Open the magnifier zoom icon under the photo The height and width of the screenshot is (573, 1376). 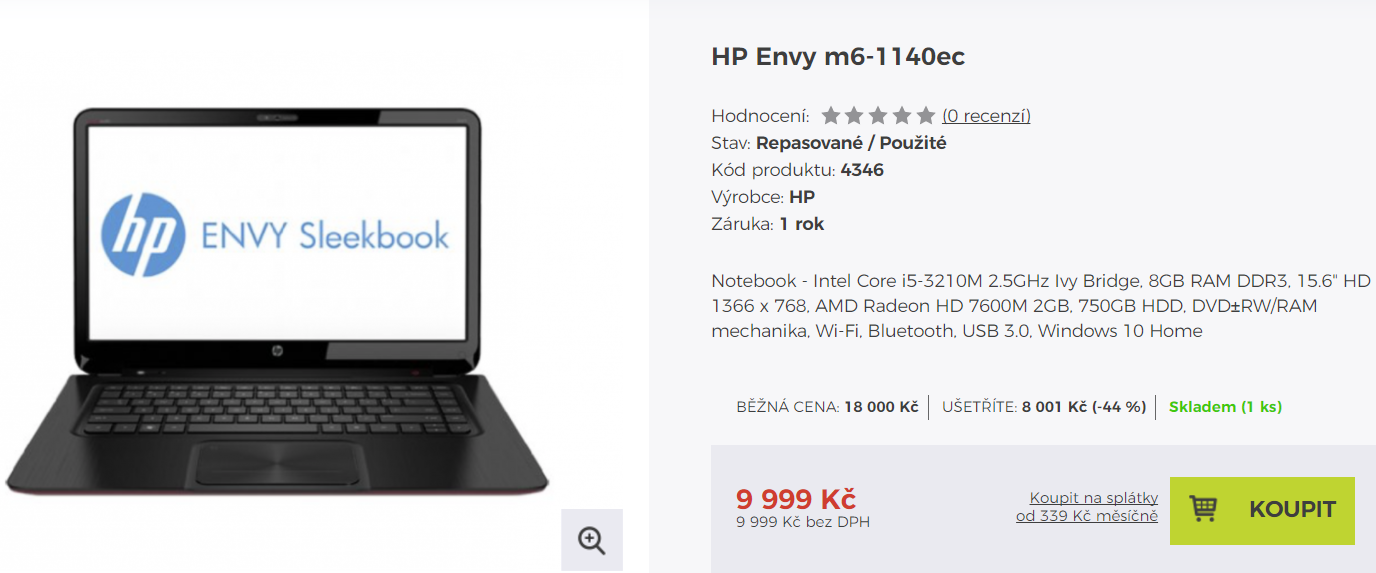point(592,540)
